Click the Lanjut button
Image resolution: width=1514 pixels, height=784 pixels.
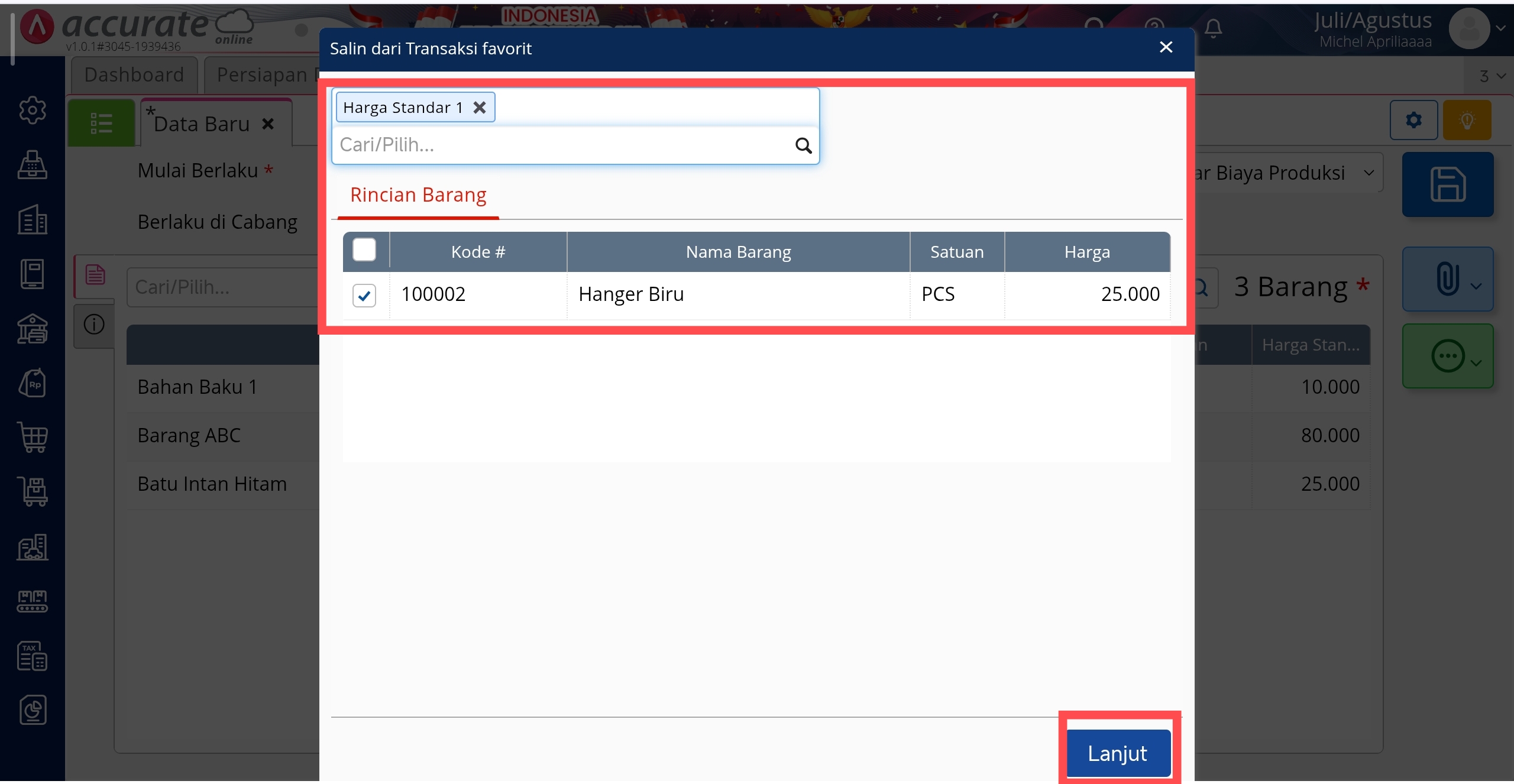click(x=1118, y=753)
